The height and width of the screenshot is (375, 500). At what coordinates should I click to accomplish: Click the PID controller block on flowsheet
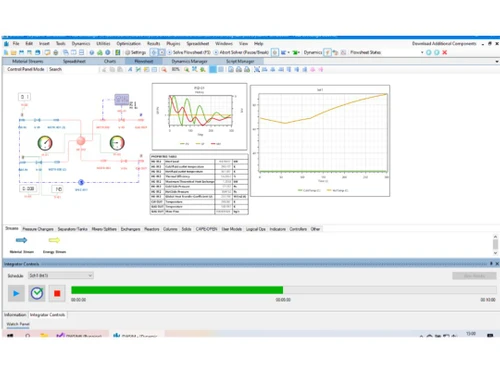(x=122, y=99)
